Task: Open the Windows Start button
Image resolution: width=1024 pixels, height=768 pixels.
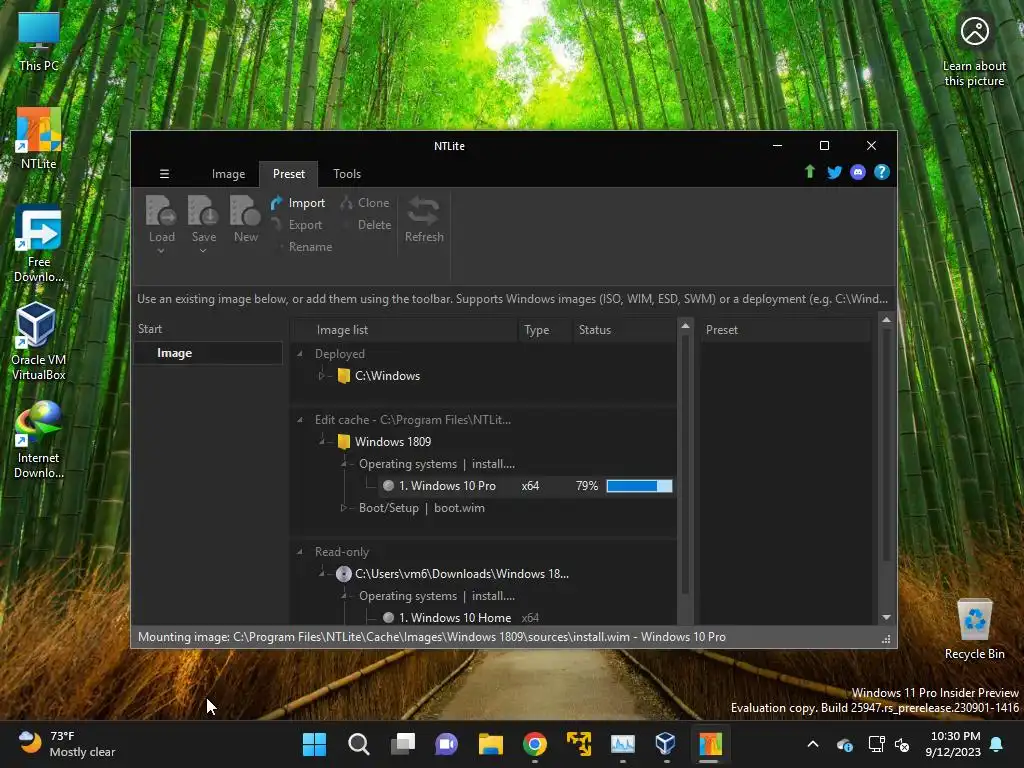Action: (x=314, y=744)
